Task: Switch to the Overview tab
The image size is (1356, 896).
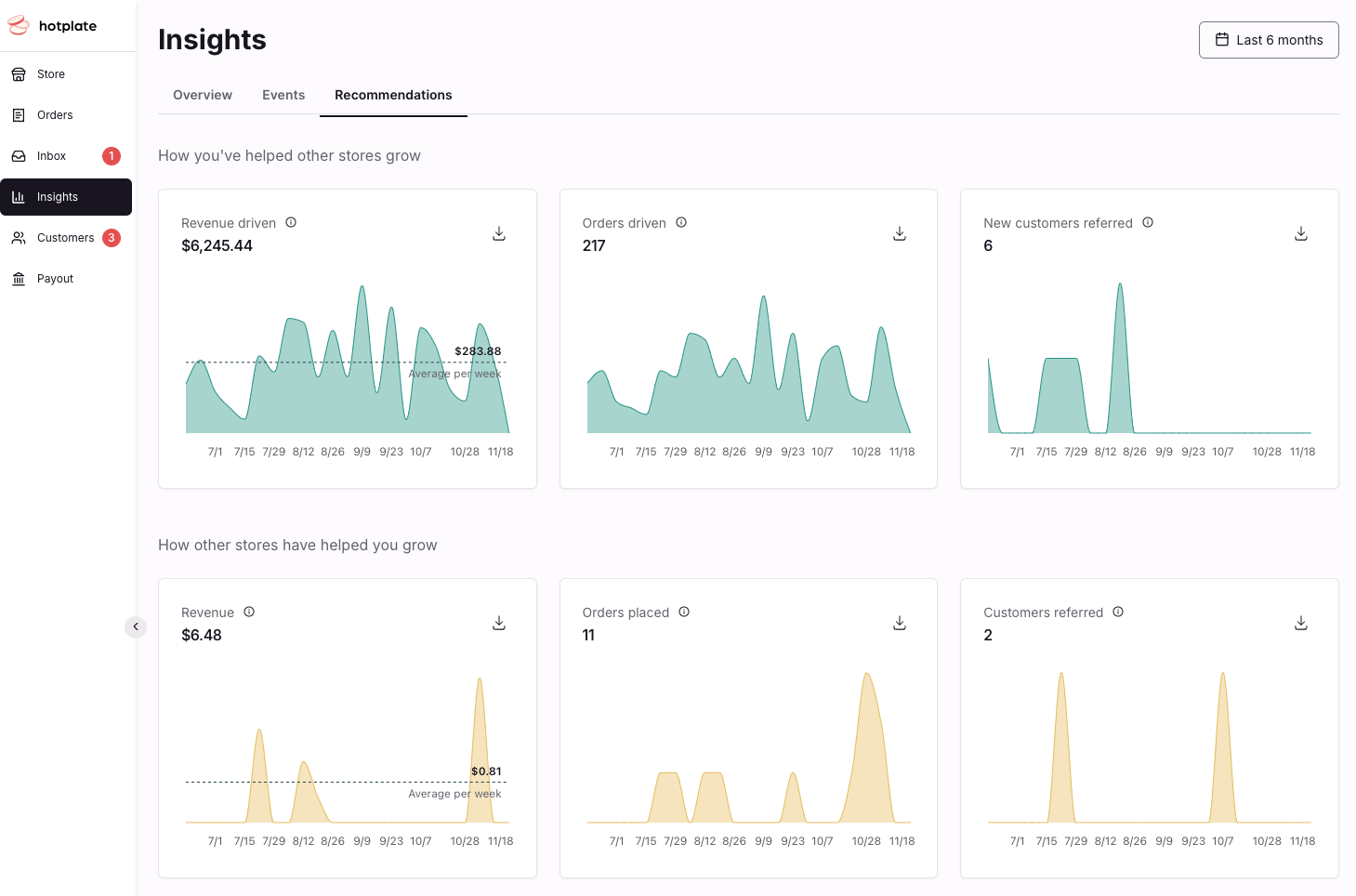Action: (x=203, y=95)
